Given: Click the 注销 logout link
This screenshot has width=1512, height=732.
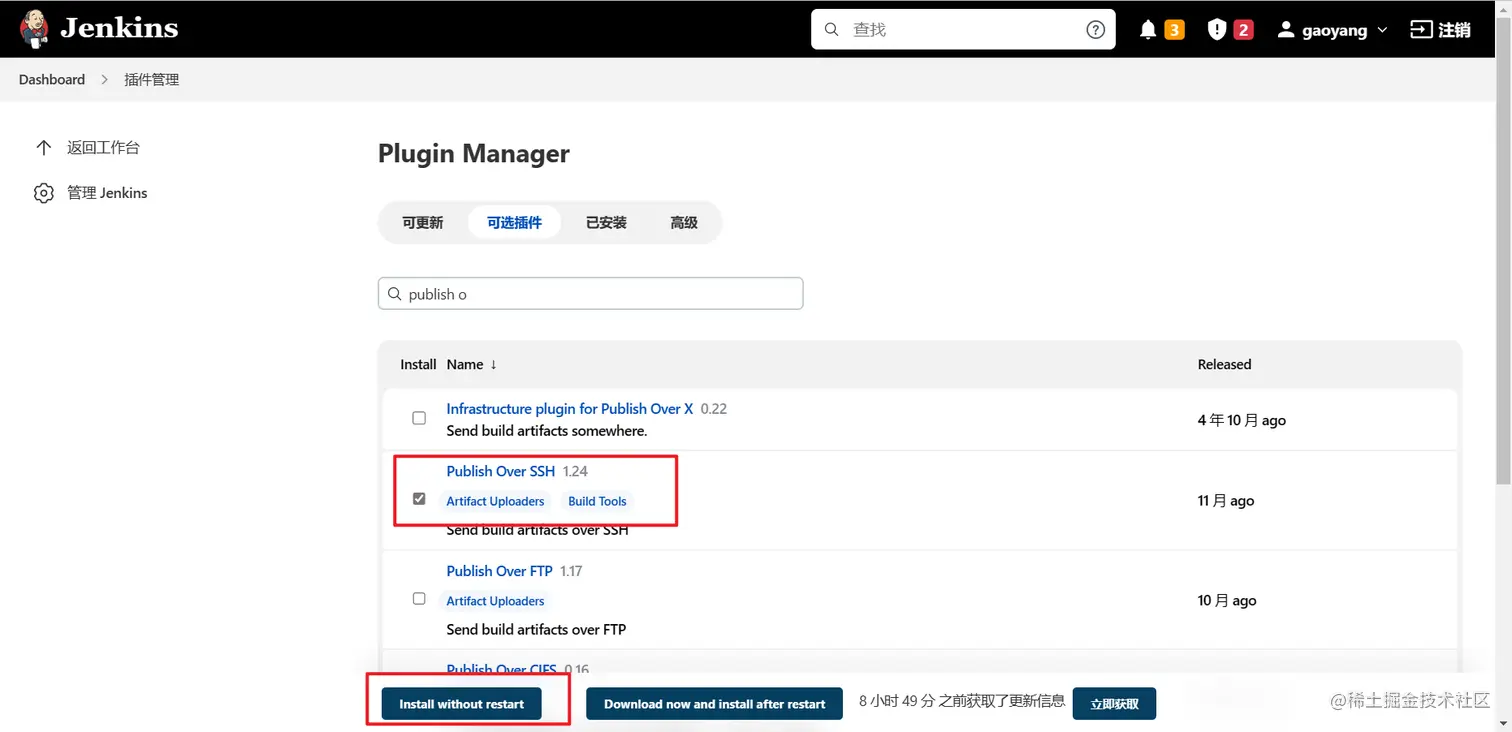Looking at the screenshot, I should click(1454, 30).
